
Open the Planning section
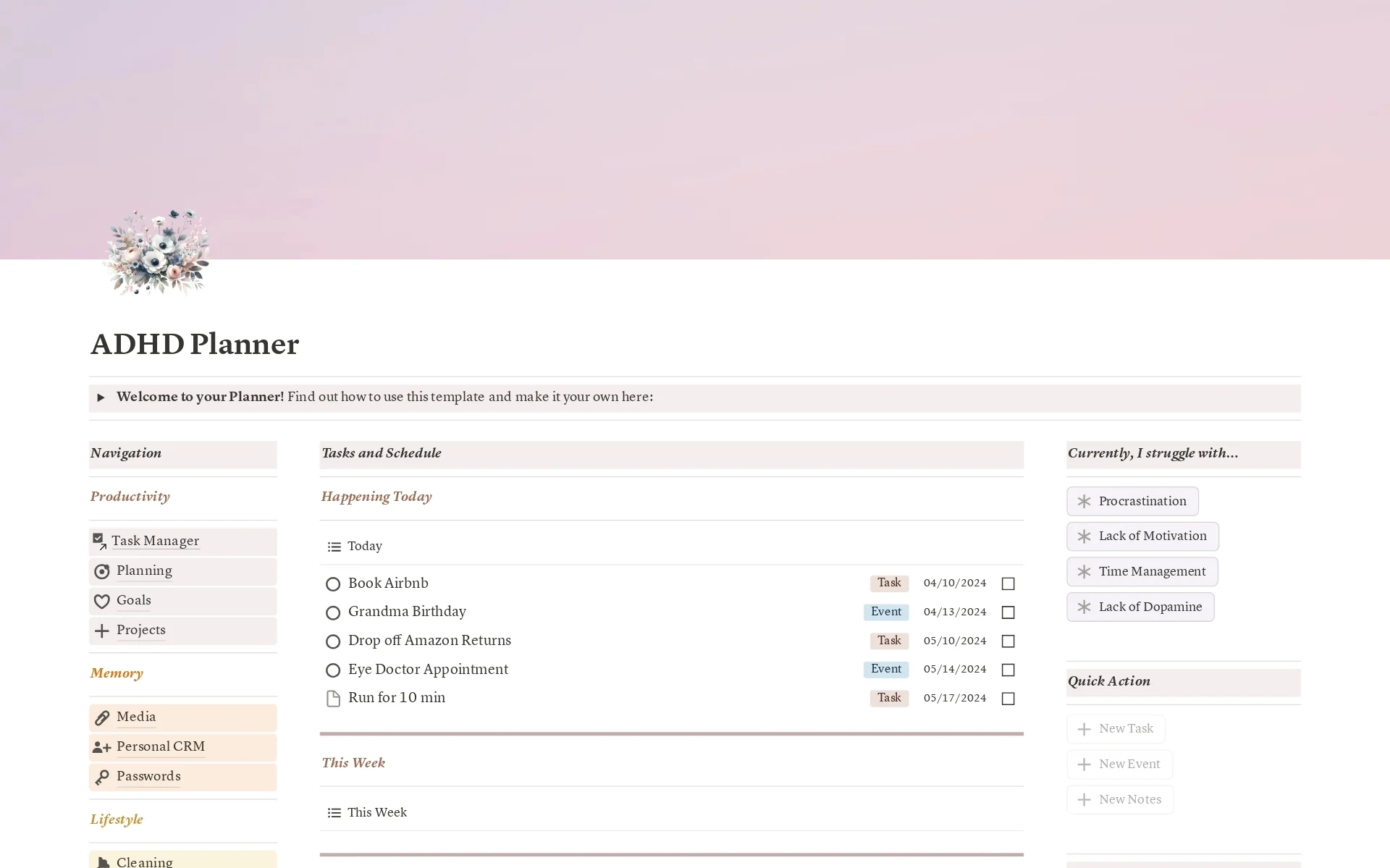coord(144,570)
